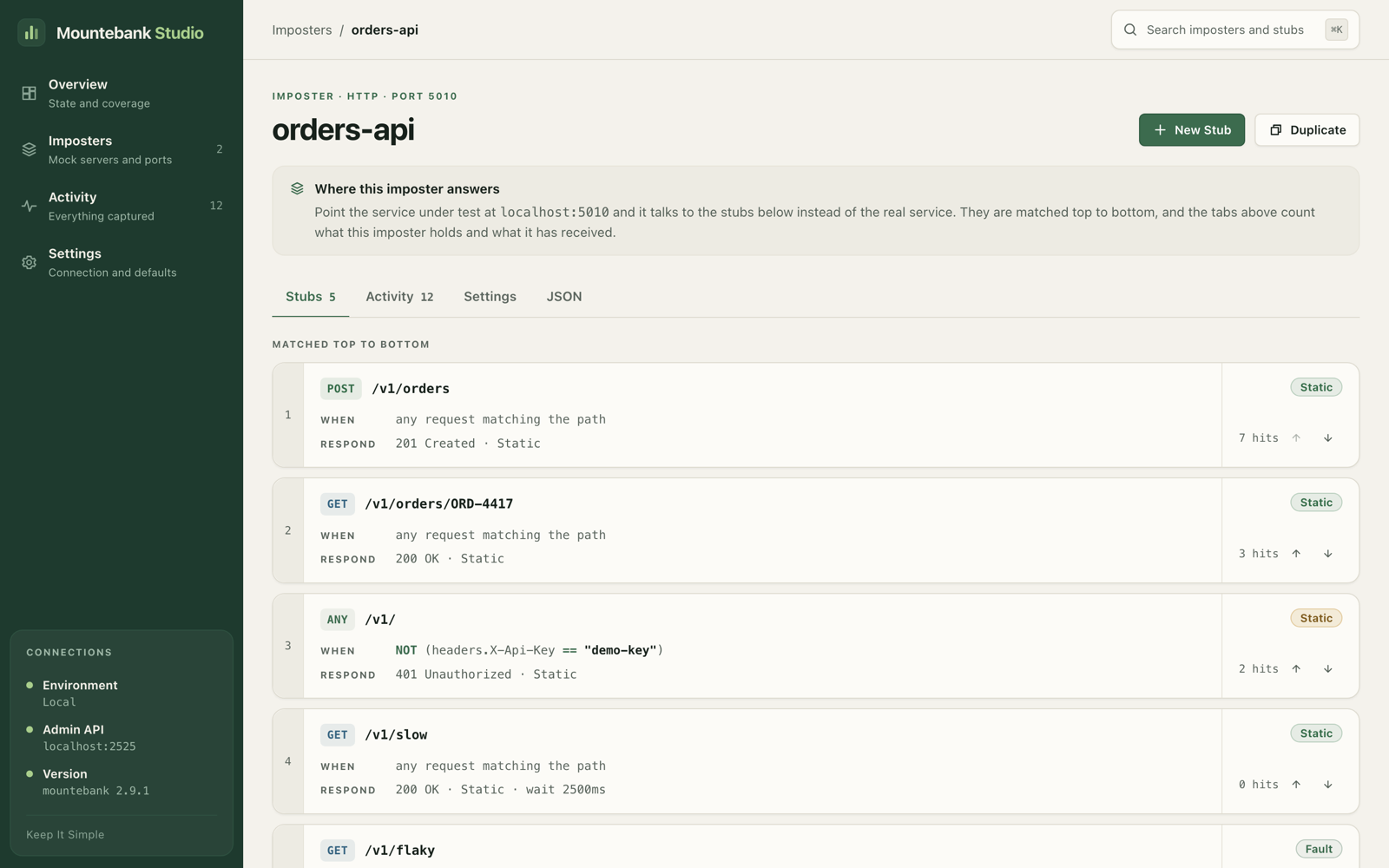Image resolution: width=1389 pixels, height=868 pixels.
Task: Select the Environment Local connection
Action: click(122, 694)
